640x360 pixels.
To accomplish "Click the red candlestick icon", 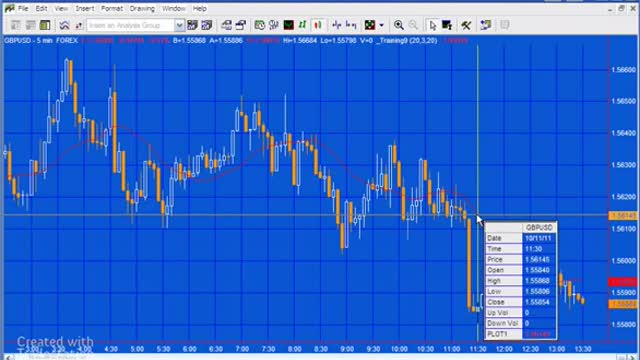I will pyautogui.click(x=318, y=25).
